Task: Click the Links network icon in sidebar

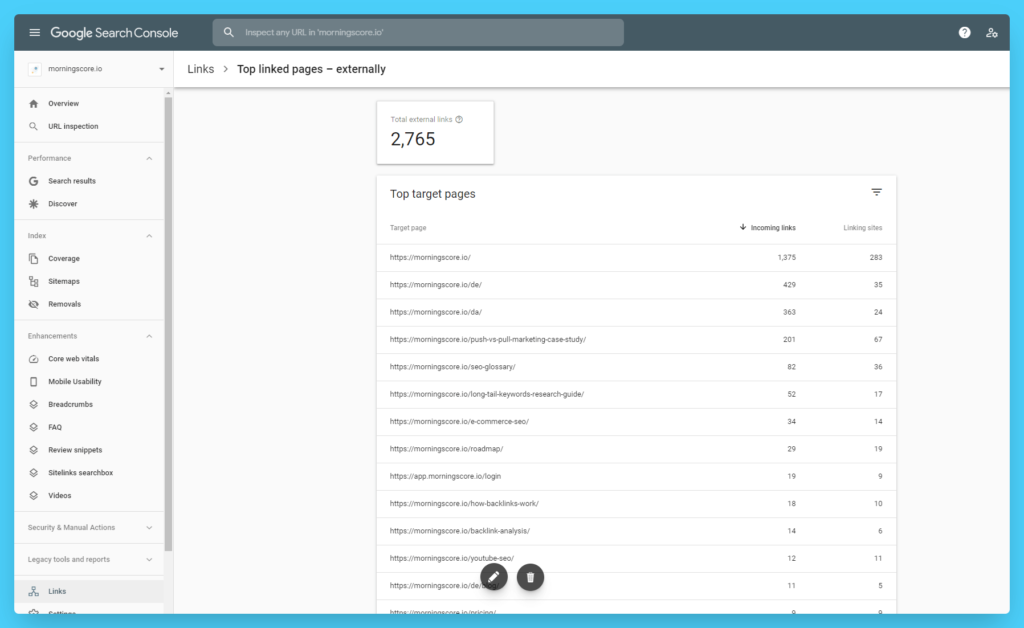Action: tap(34, 591)
